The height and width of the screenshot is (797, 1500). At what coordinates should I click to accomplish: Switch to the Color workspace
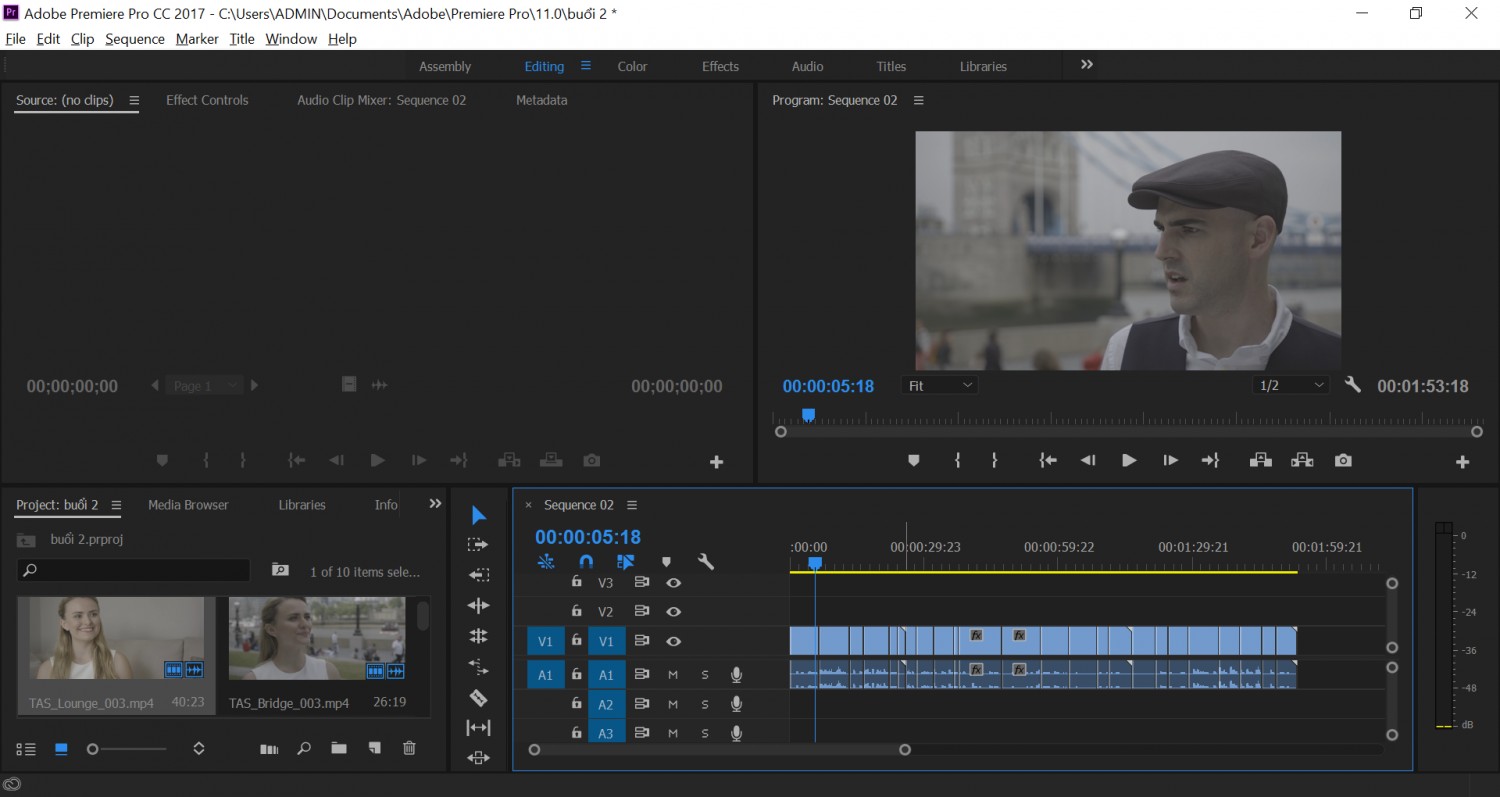point(632,66)
